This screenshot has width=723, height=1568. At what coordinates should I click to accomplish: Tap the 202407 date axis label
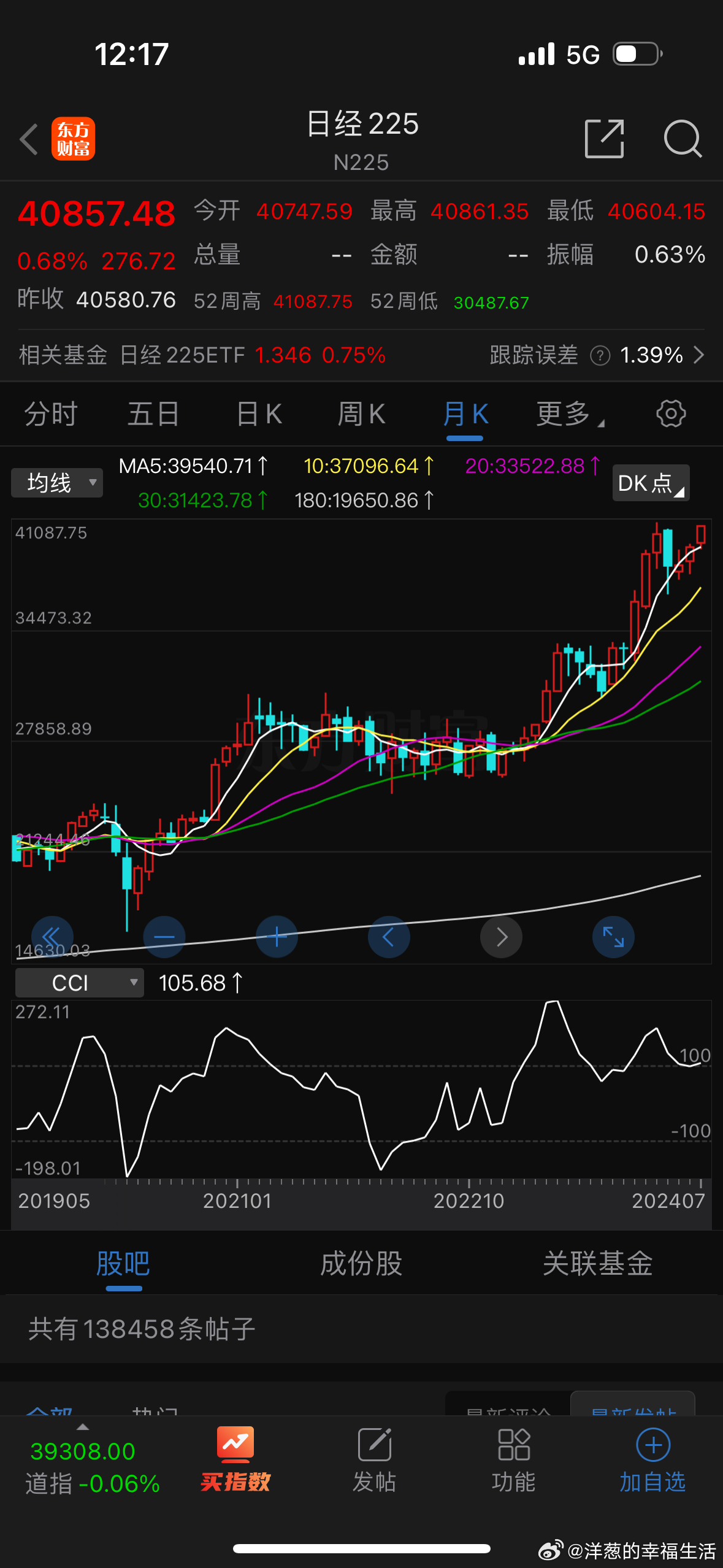pos(669,1201)
